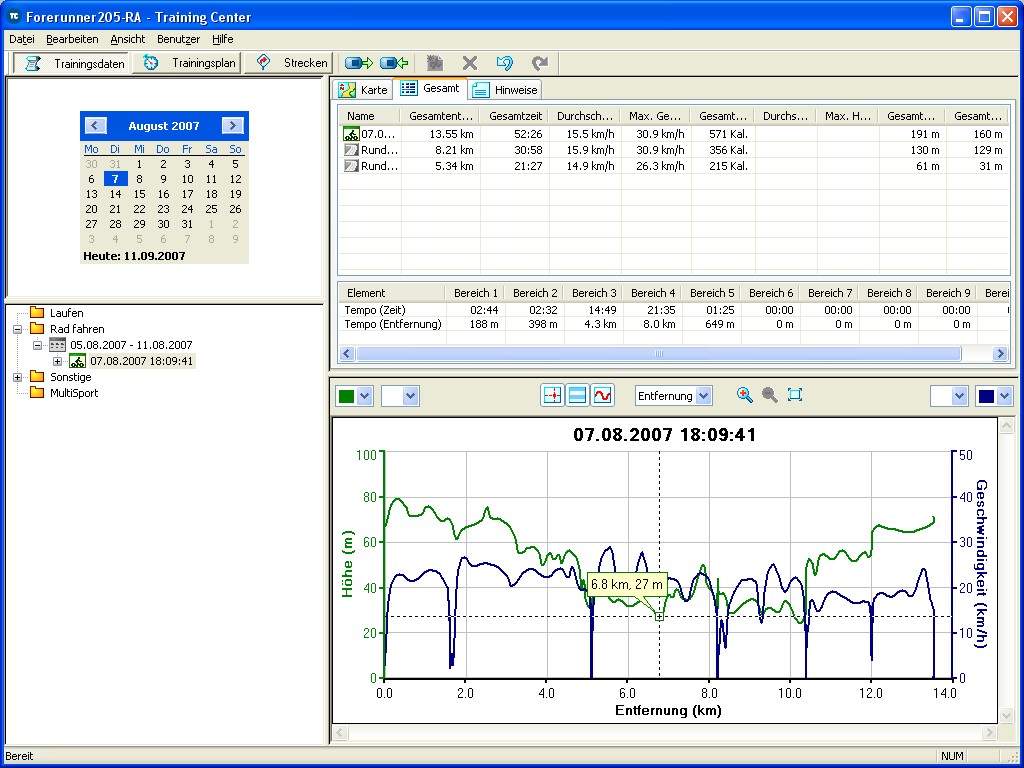
Task: Open the Benutzer menu
Action: pos(178,39)
